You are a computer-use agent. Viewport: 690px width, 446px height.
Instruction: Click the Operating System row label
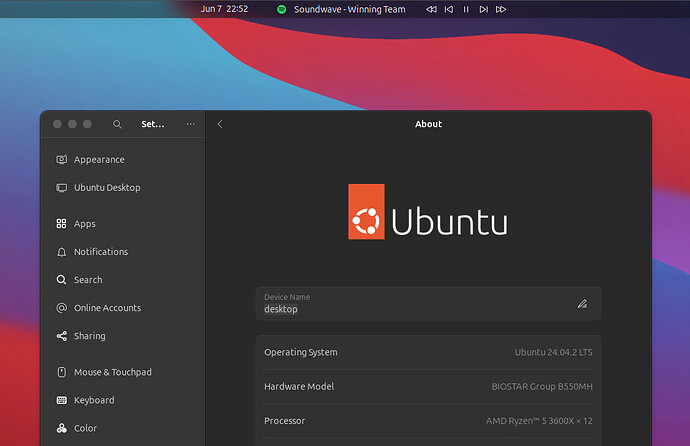301,352
